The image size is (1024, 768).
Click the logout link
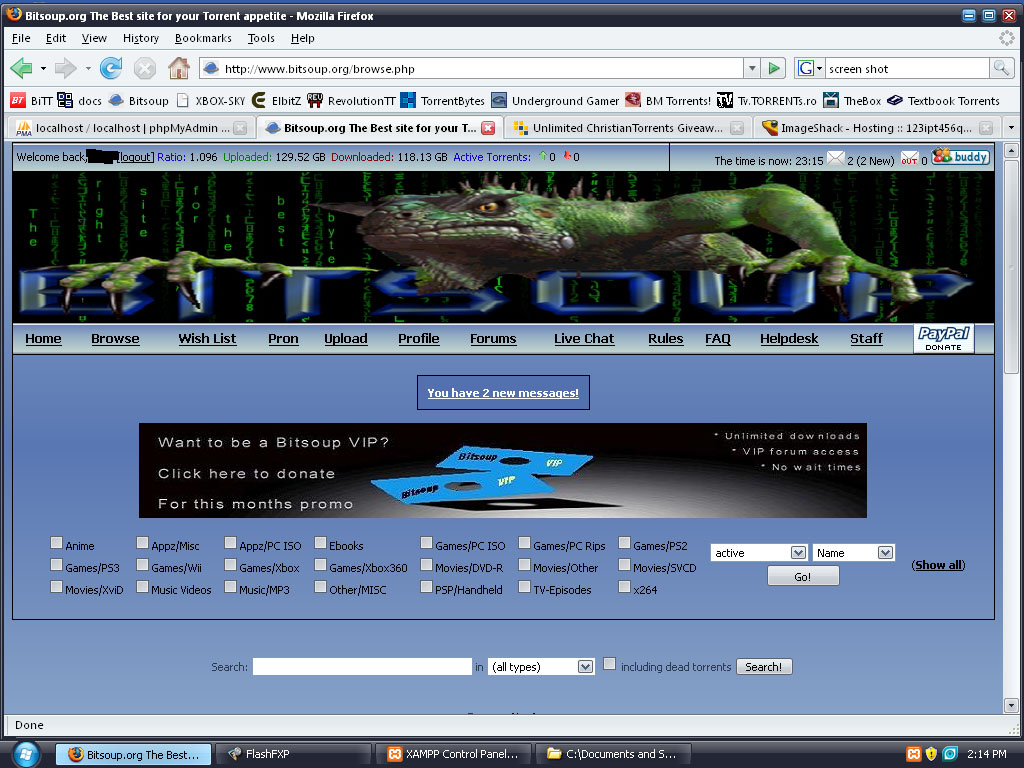tap(135, 157)
